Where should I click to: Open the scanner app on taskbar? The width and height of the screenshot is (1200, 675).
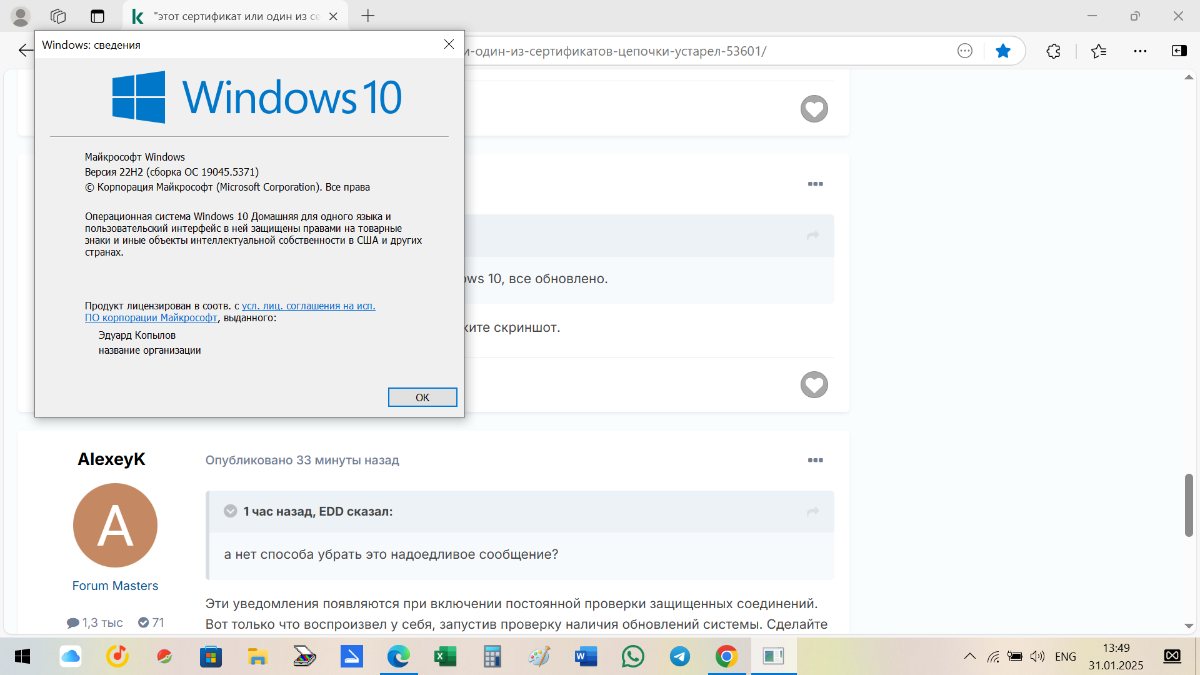click(305, 656)
